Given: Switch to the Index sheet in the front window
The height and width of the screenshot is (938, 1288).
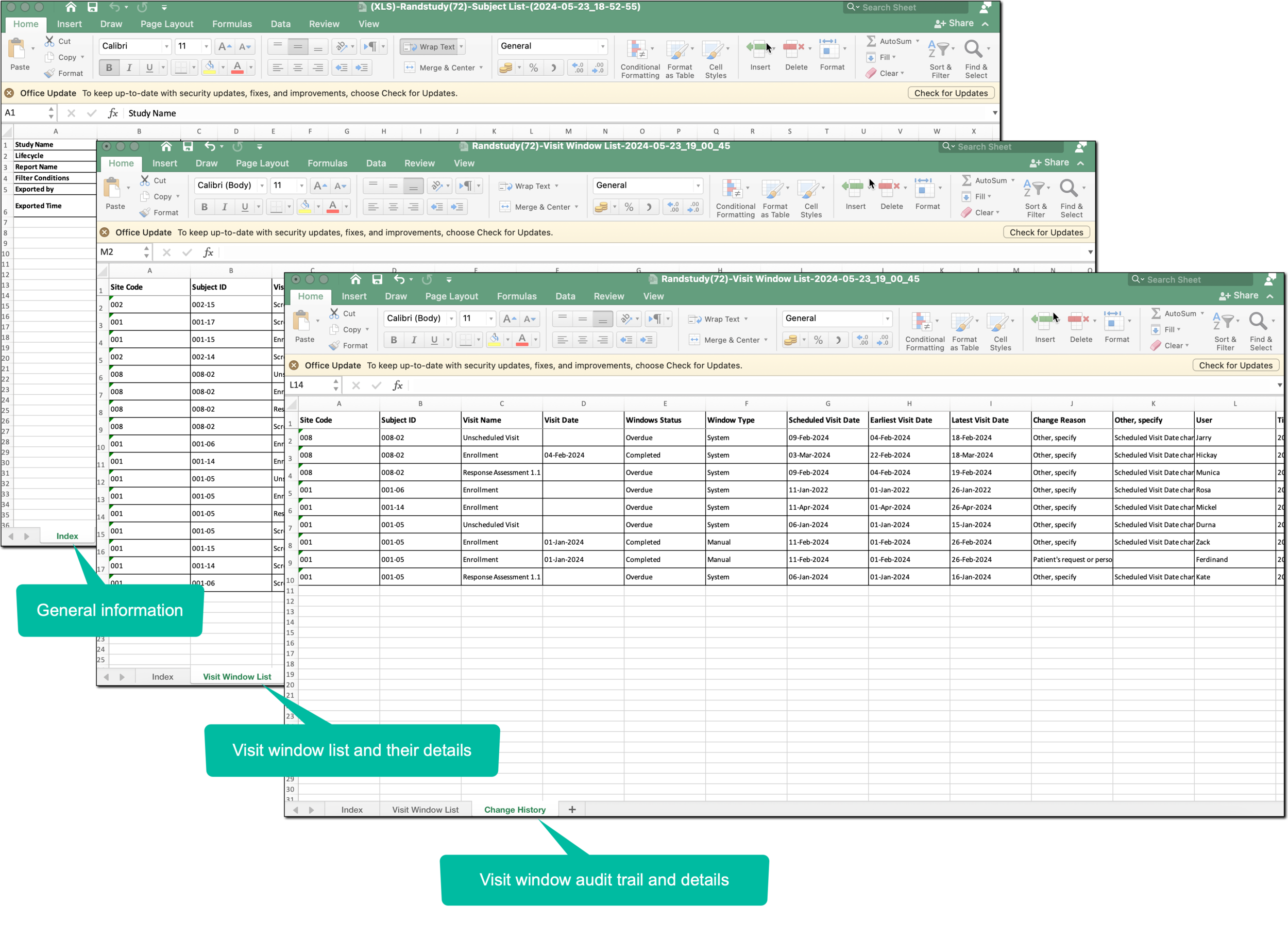Looking at the screenshot, I should (x=351, y=810).
